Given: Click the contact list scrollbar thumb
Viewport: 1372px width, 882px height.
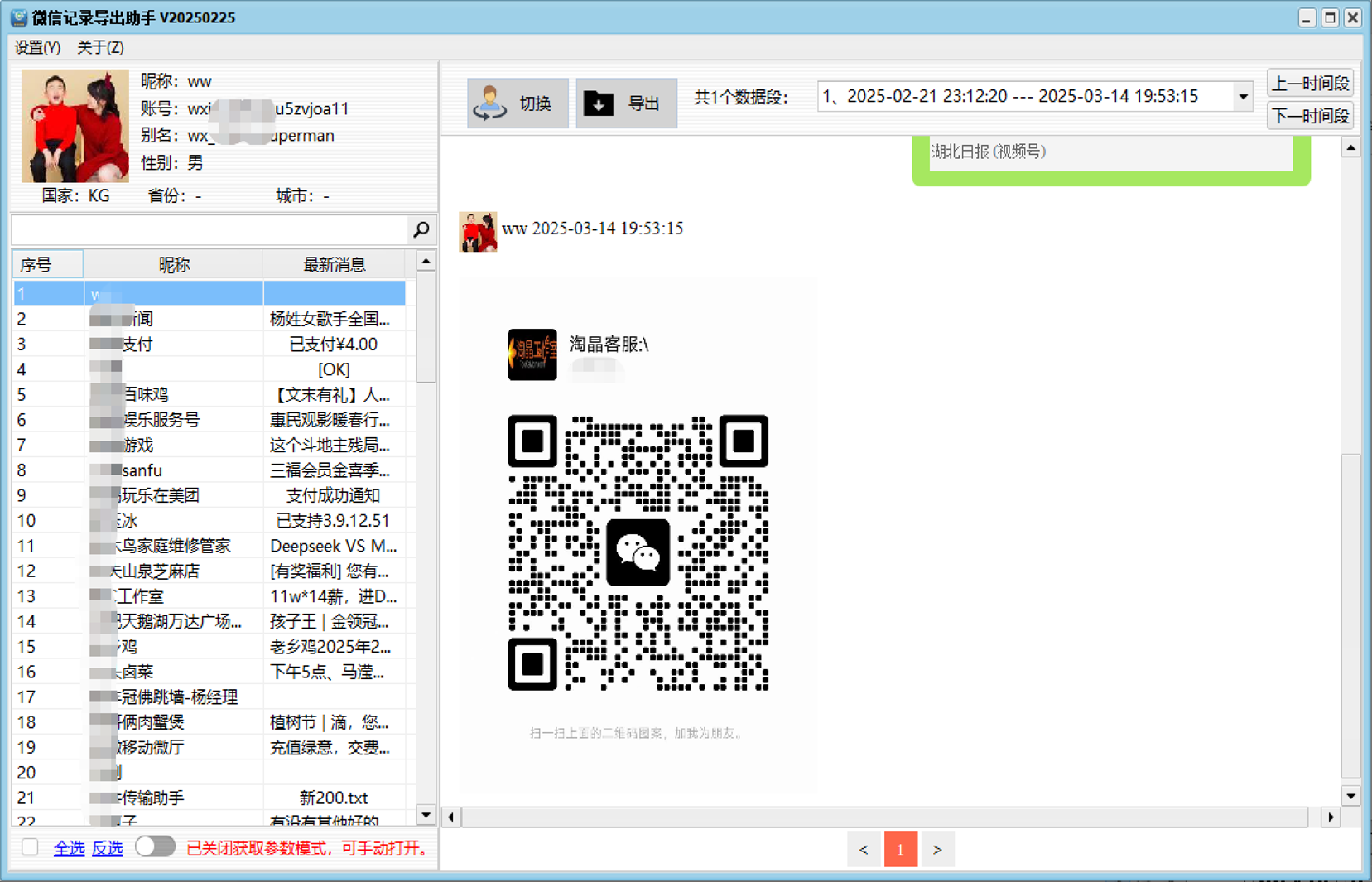Looking at the screenshot, I should pyautogui.click(x=426, y=328).
